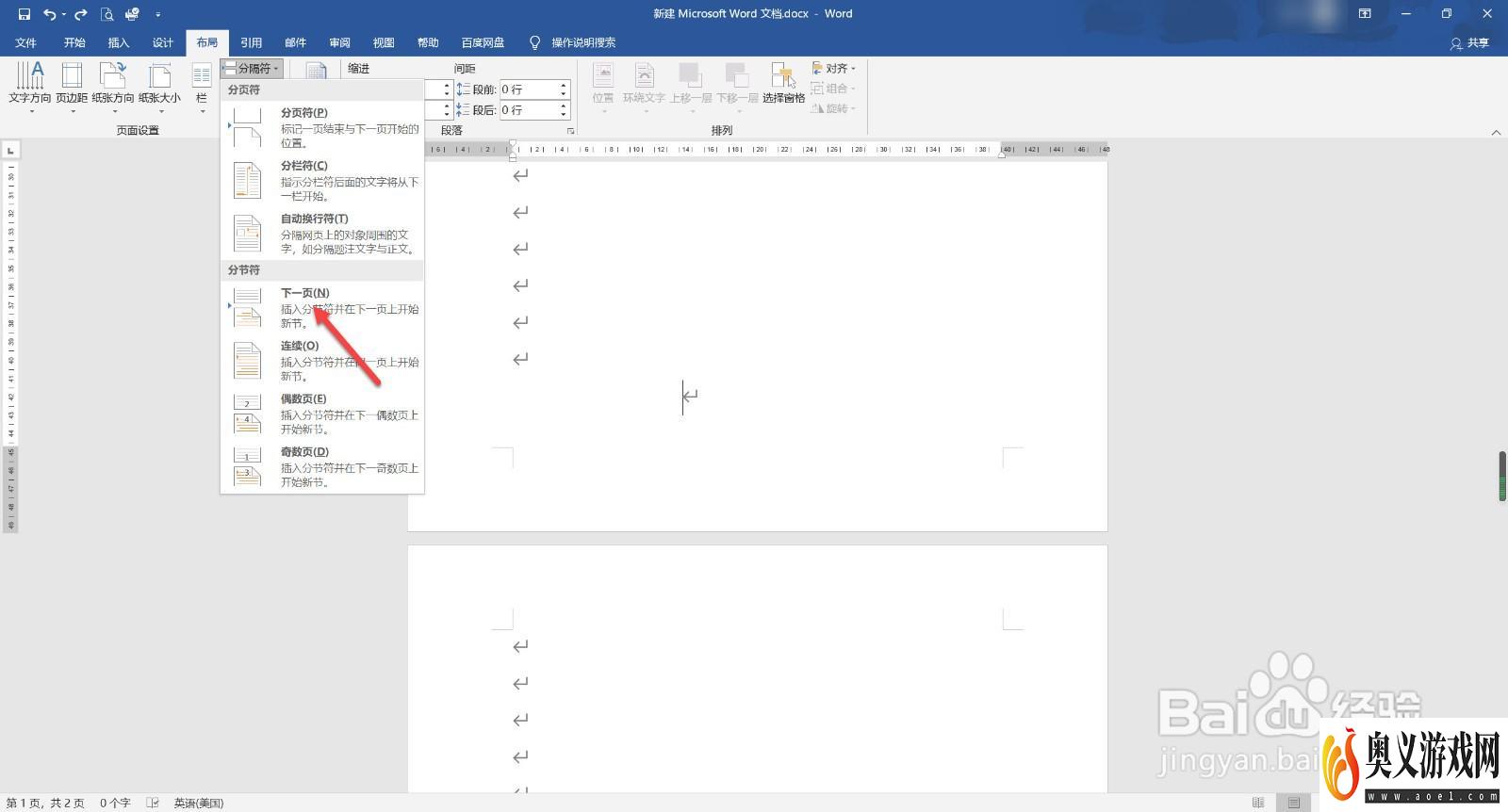Insert a 分栏符 column break
1508x812 pixels.
coord(322,180)
